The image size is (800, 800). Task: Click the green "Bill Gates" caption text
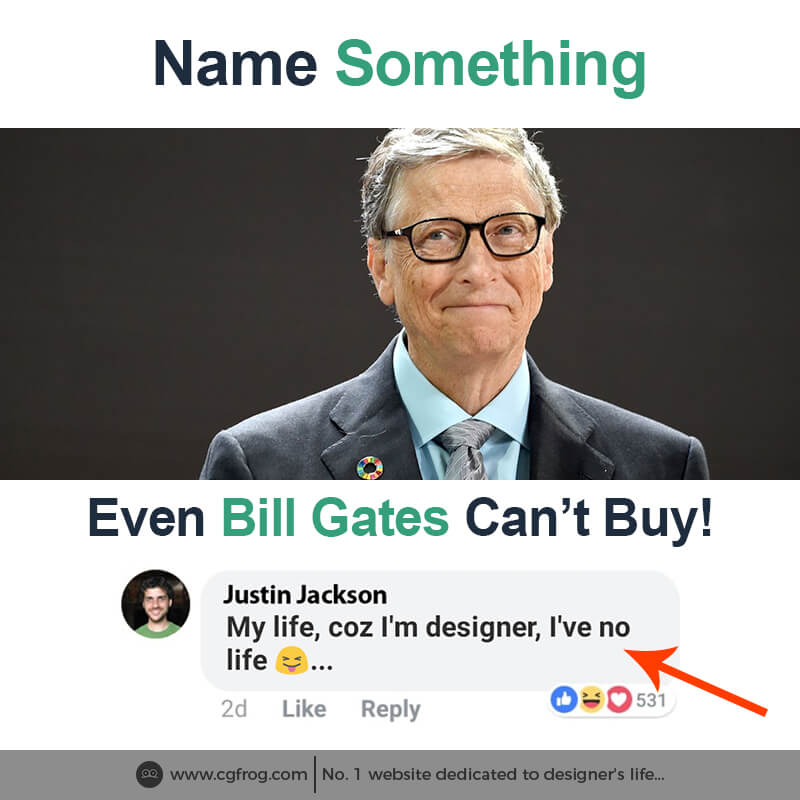click(335, 518)
